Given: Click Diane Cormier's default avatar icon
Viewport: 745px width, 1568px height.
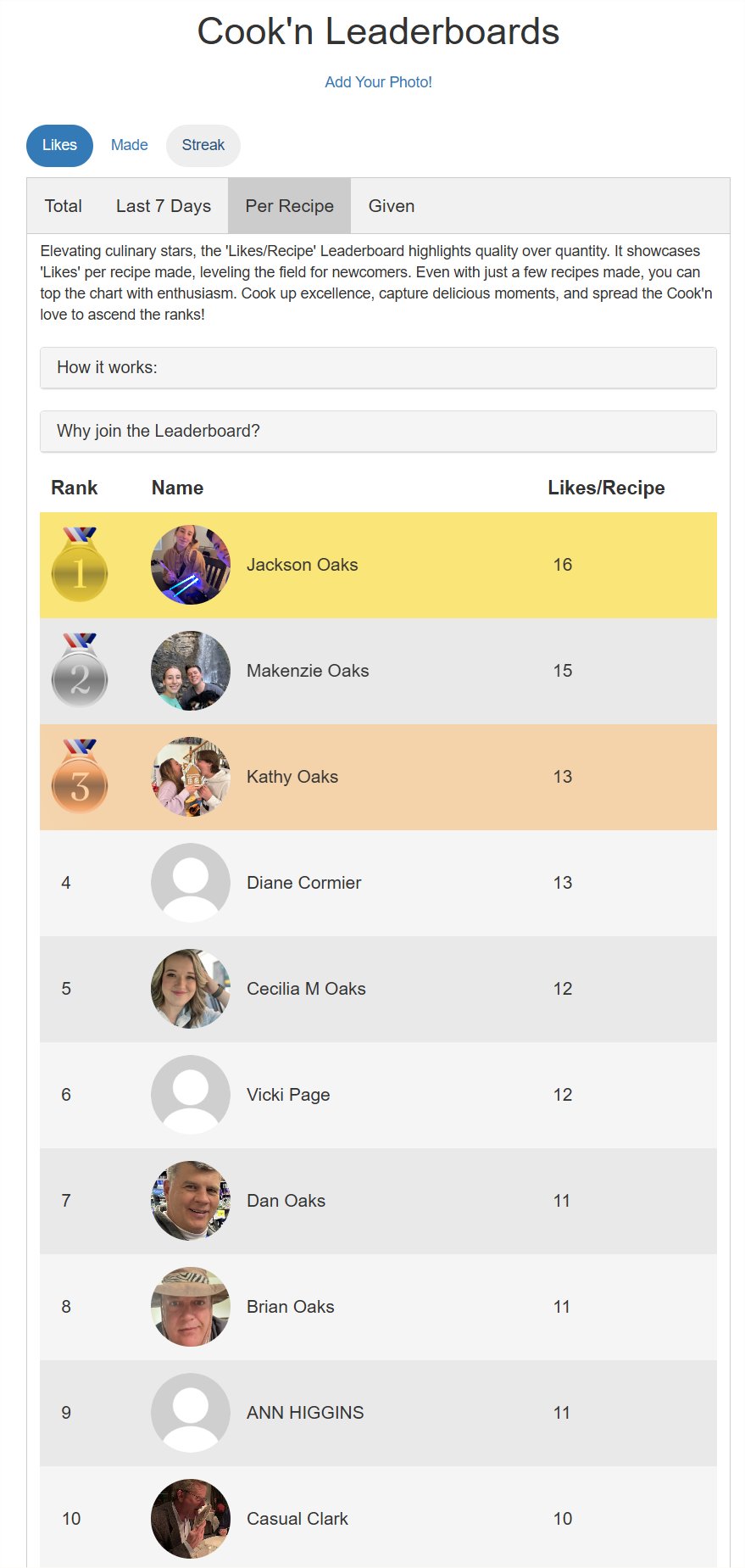Looking at the screenshot, I should coord(191,883).
